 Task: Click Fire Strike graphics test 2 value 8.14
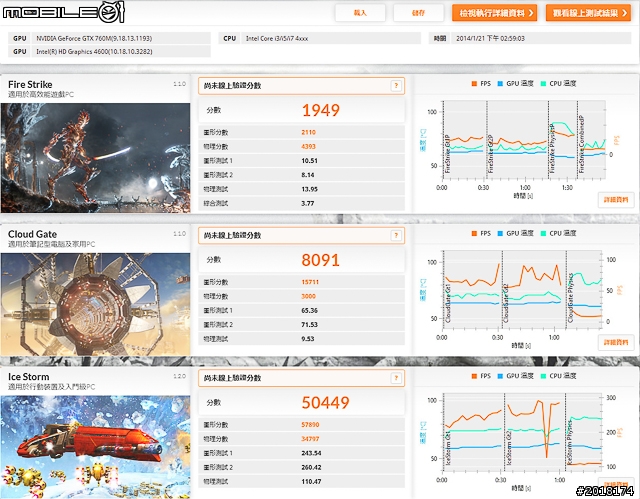308,175
